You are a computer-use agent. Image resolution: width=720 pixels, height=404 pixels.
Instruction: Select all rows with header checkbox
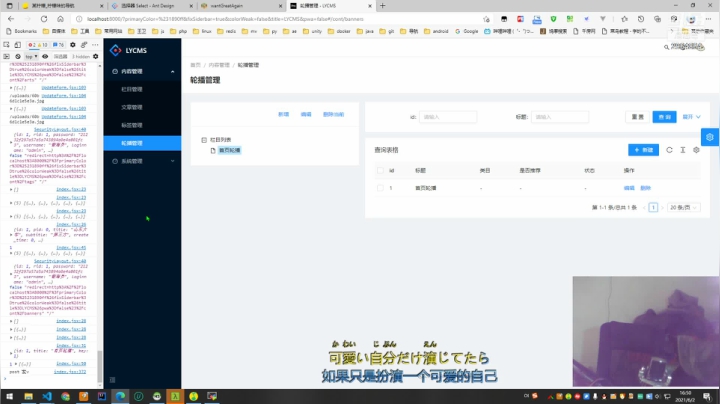click(x=380, y=170)
